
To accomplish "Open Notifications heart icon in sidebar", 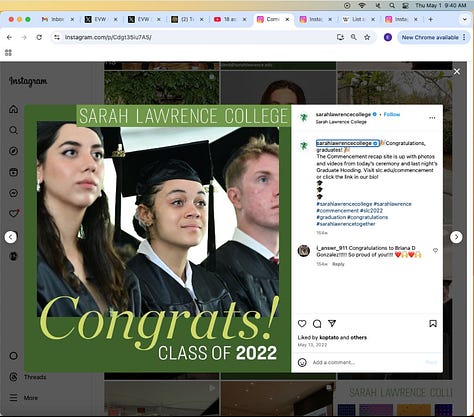I will click(14, 213).
